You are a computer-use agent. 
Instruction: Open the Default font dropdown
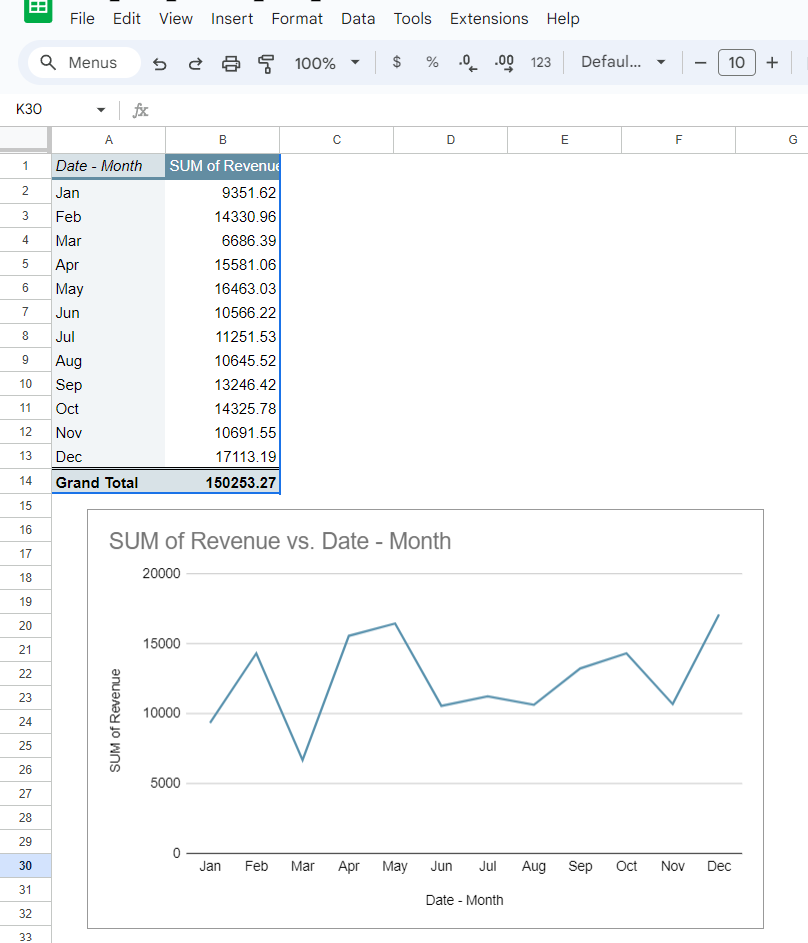coord(623,62)
